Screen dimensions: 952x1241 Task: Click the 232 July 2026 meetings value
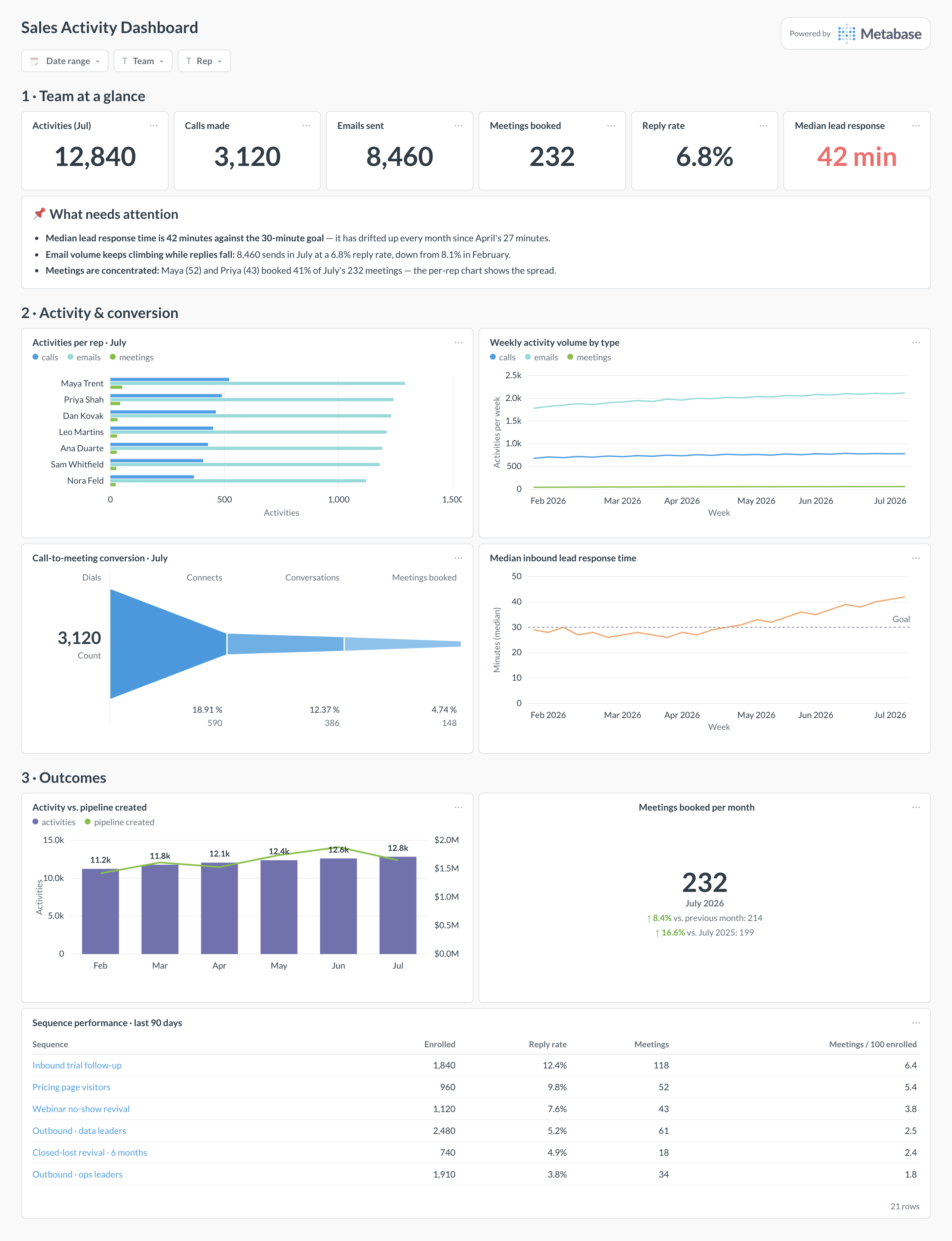click(704, 882)
